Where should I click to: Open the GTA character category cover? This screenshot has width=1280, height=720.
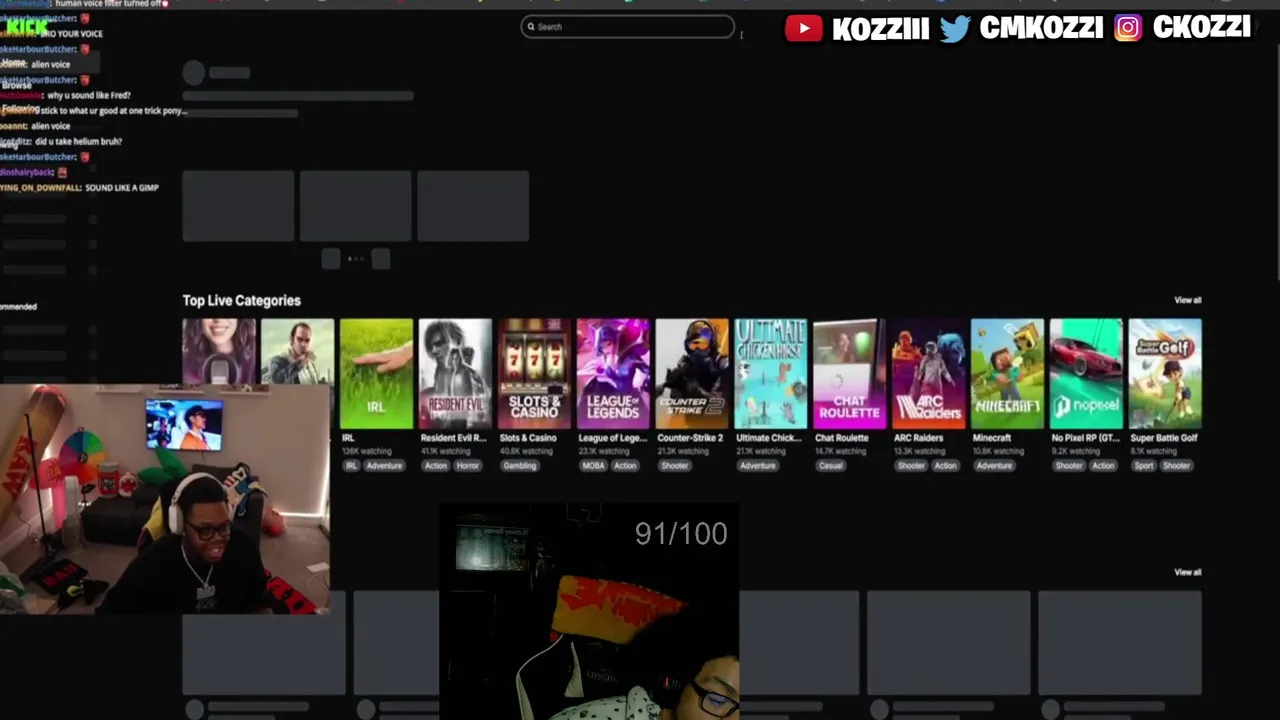297,352
